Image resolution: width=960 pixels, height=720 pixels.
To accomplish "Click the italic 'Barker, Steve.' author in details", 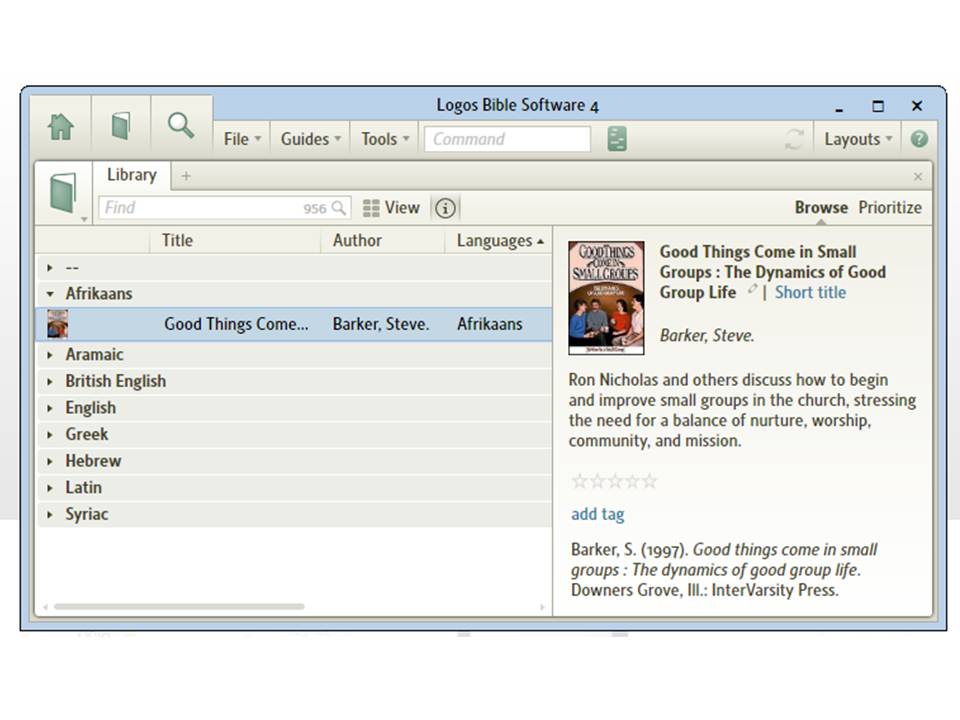I will (707, 336).
